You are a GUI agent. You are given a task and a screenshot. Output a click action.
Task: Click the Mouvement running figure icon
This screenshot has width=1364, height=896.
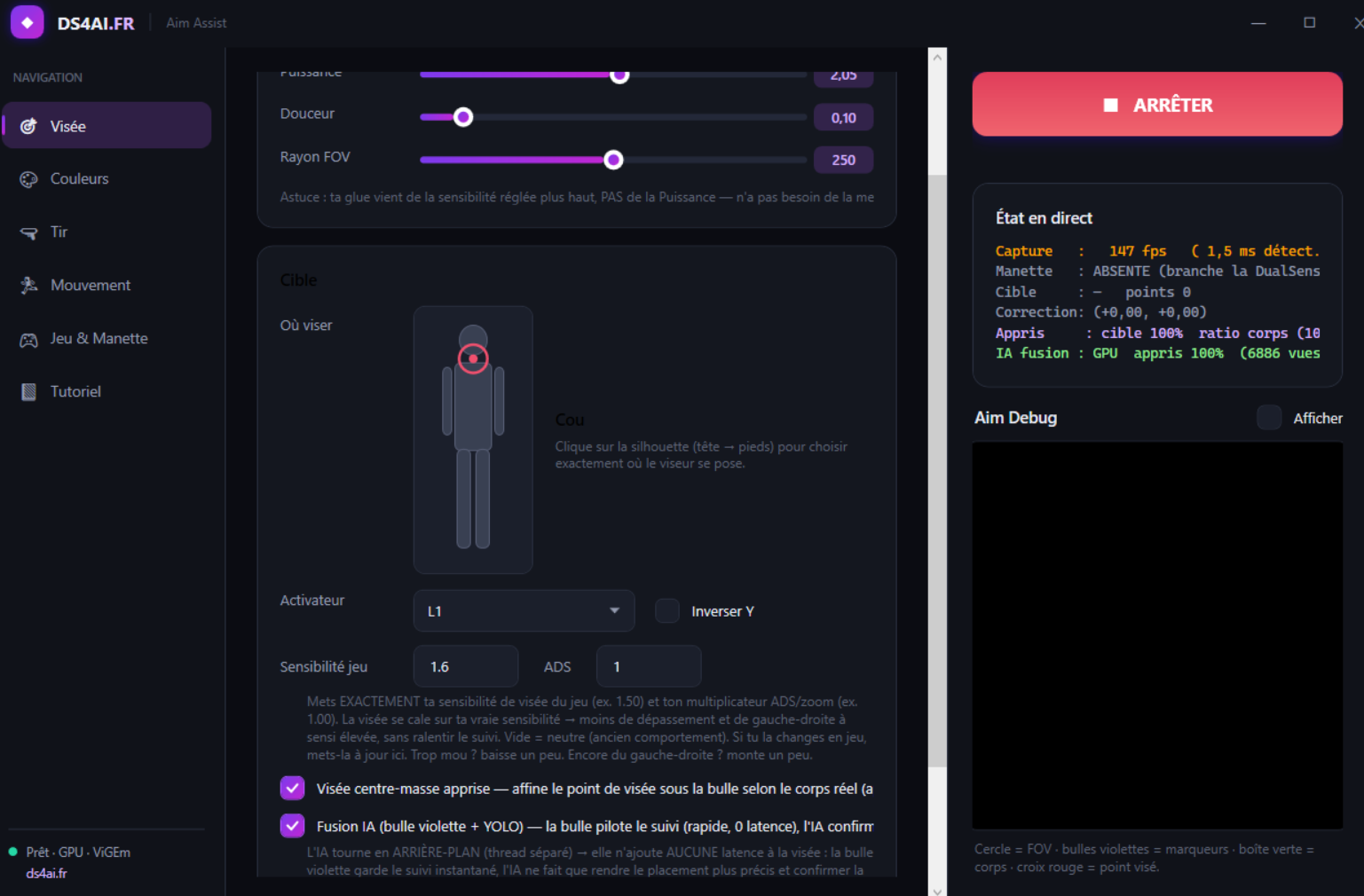(28, 285)
